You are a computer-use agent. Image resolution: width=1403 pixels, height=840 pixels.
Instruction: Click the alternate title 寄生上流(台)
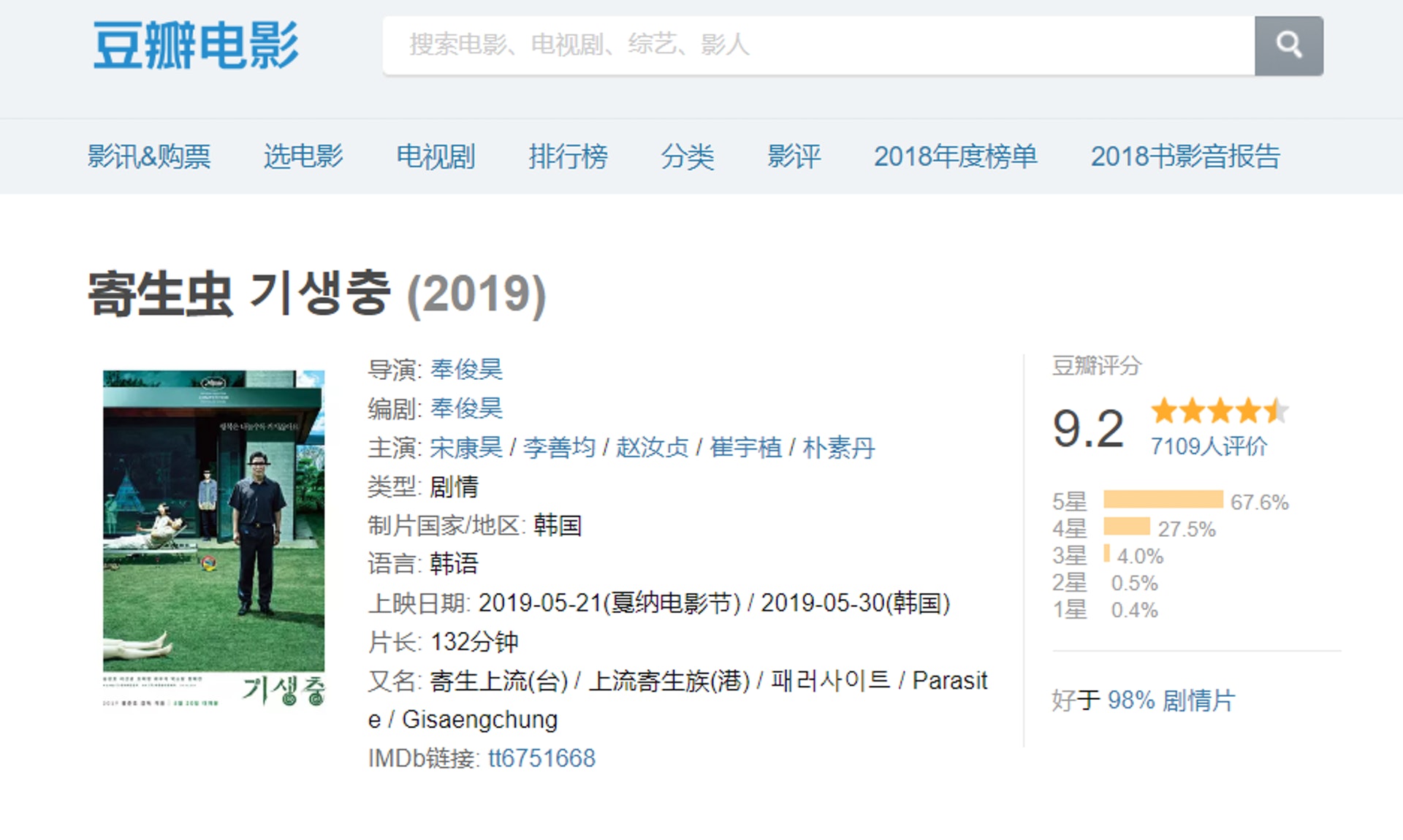499,681
